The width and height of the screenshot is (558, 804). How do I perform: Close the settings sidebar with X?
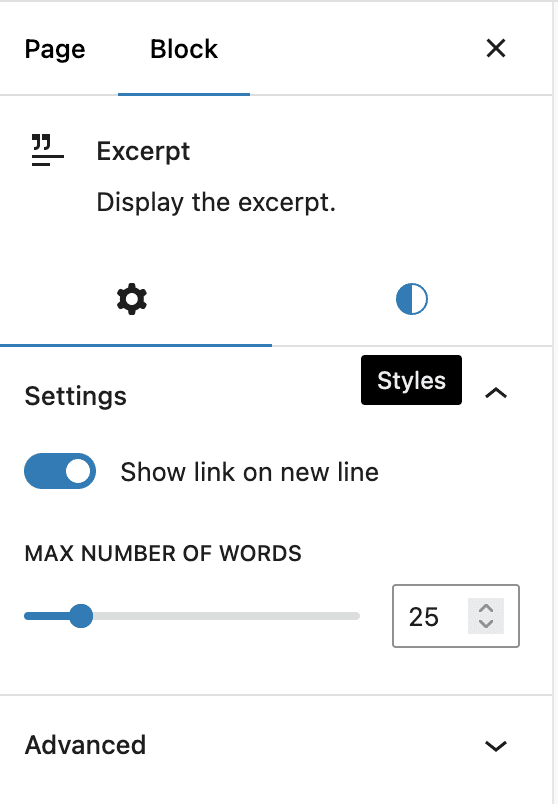(496, 49)
